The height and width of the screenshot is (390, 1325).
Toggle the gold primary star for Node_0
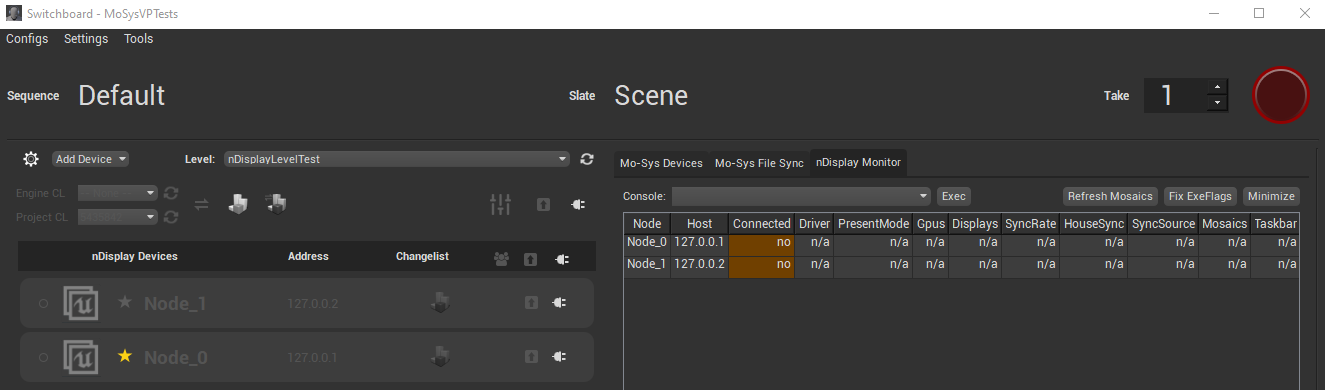(125, 356)
